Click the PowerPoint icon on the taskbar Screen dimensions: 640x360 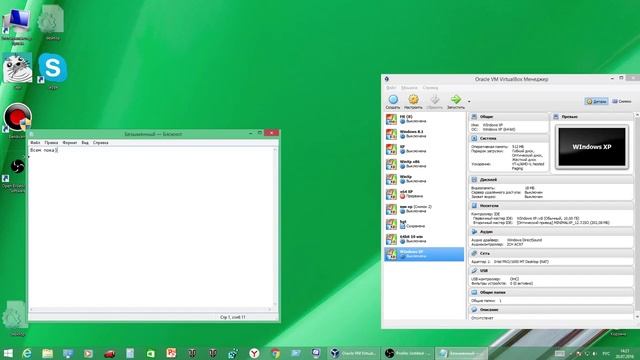tap(171, 353)
